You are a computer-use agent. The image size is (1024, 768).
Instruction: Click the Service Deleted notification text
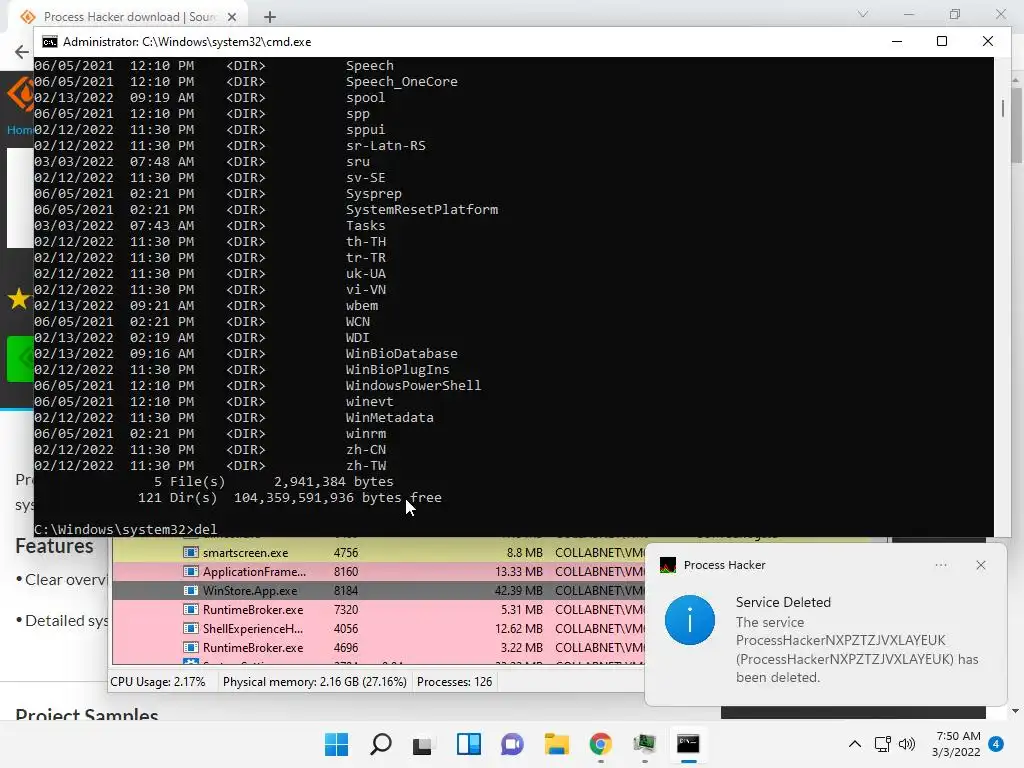[783, 602]
